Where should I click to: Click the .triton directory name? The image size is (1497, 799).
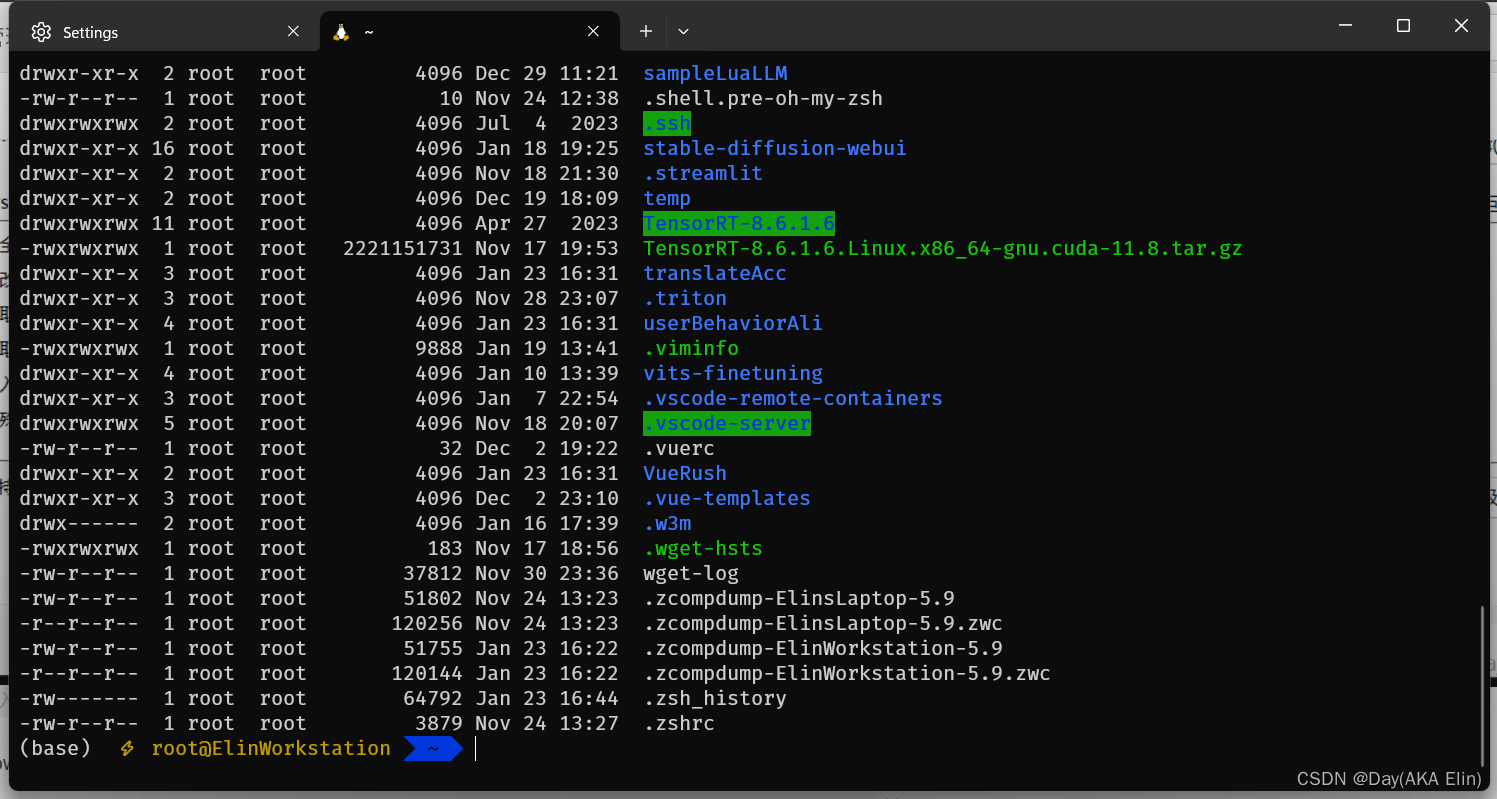point(685,299)
